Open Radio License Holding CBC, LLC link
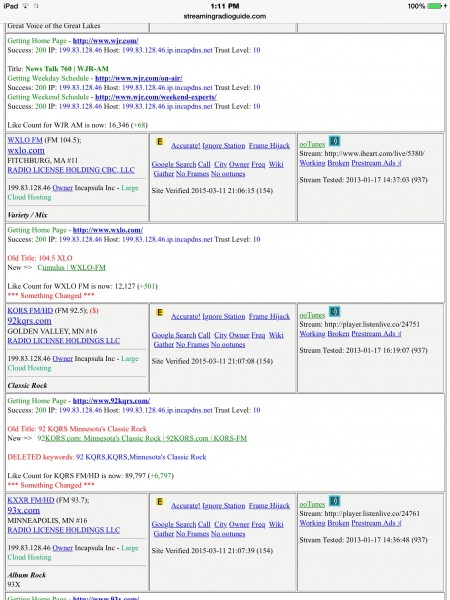 tap(71, 170)
